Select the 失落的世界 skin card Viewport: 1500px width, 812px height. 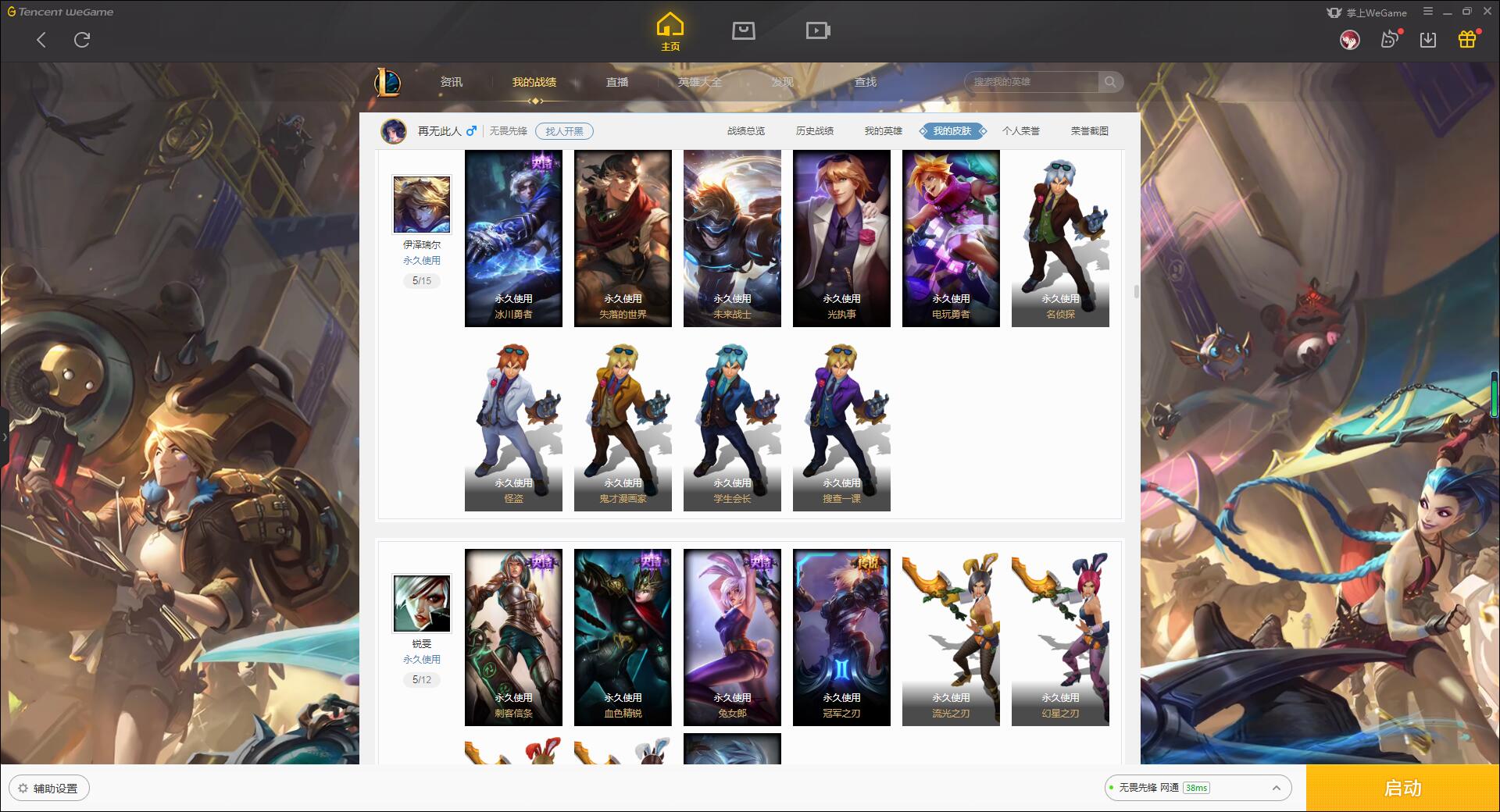tap(623, 238)
